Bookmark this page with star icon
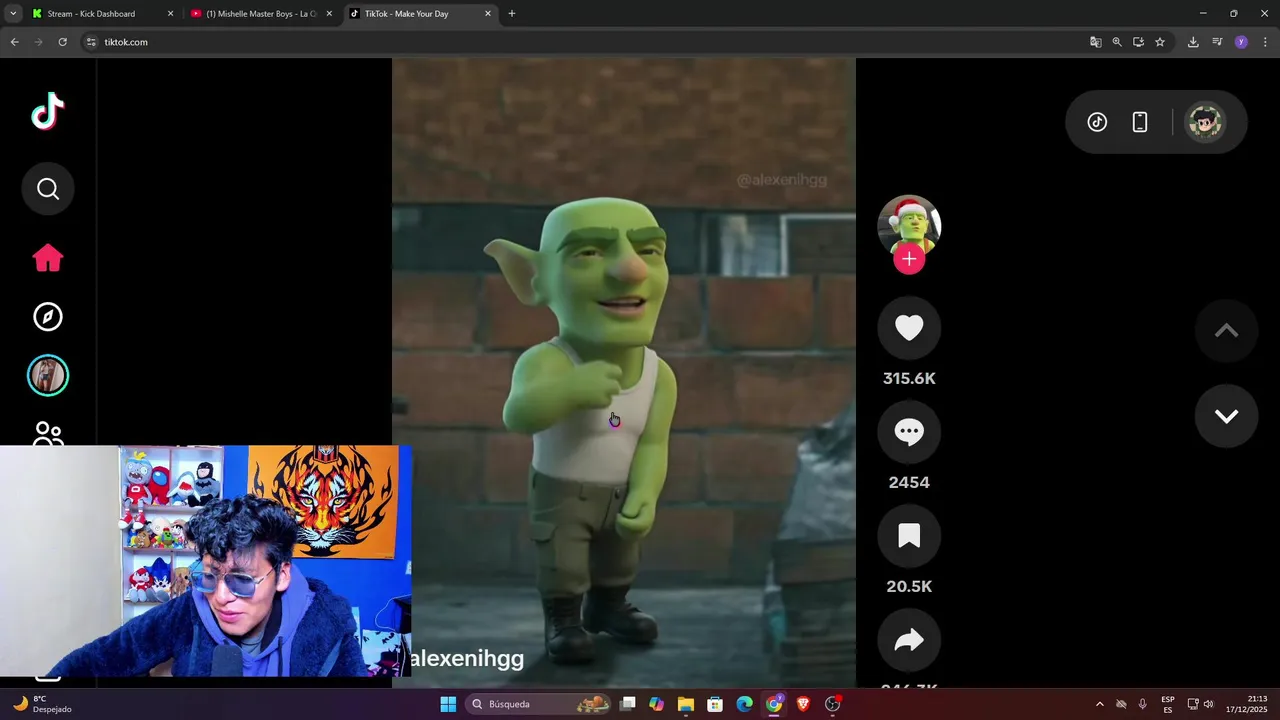This screenshot has height=720, width=1280. (x=1160, y=42)
